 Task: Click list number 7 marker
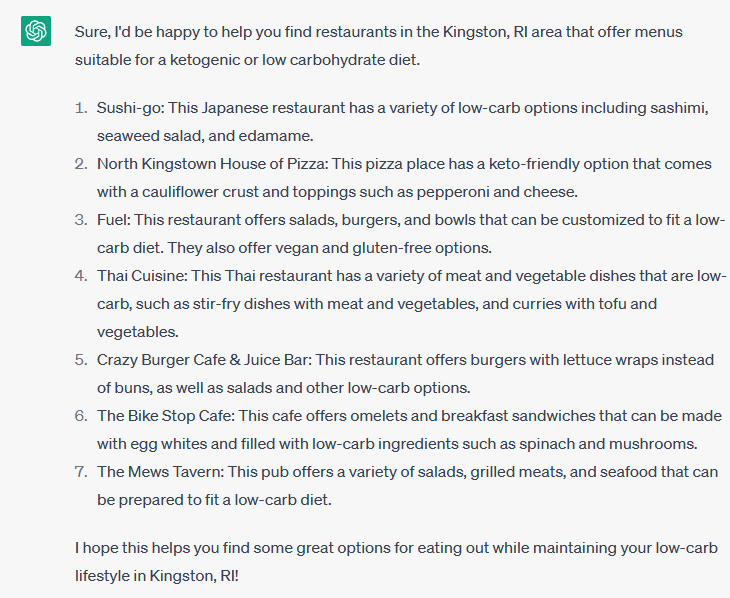81,472
